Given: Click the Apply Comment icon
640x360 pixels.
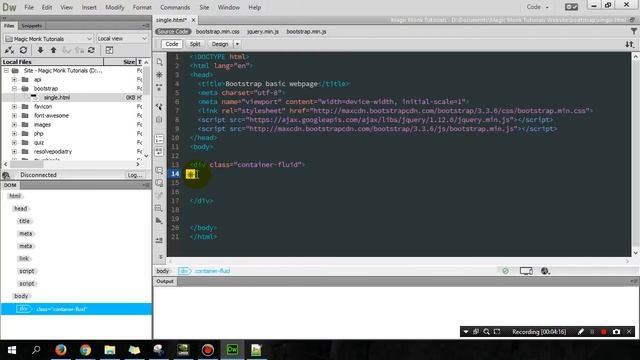Looking at the screenshot, I should click(x=159, y=171).
